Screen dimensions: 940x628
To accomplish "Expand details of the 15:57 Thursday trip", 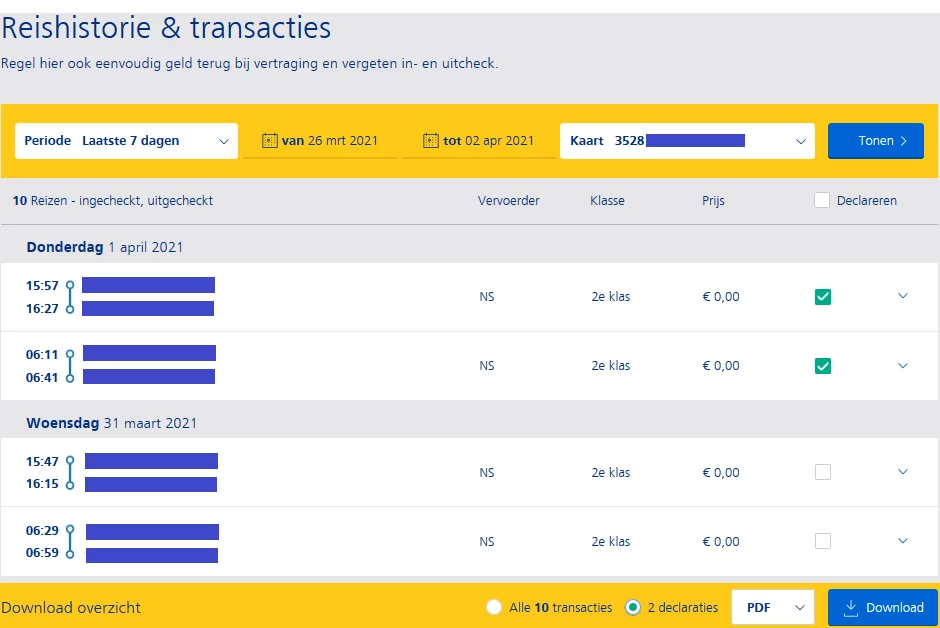I will point(903,296).
